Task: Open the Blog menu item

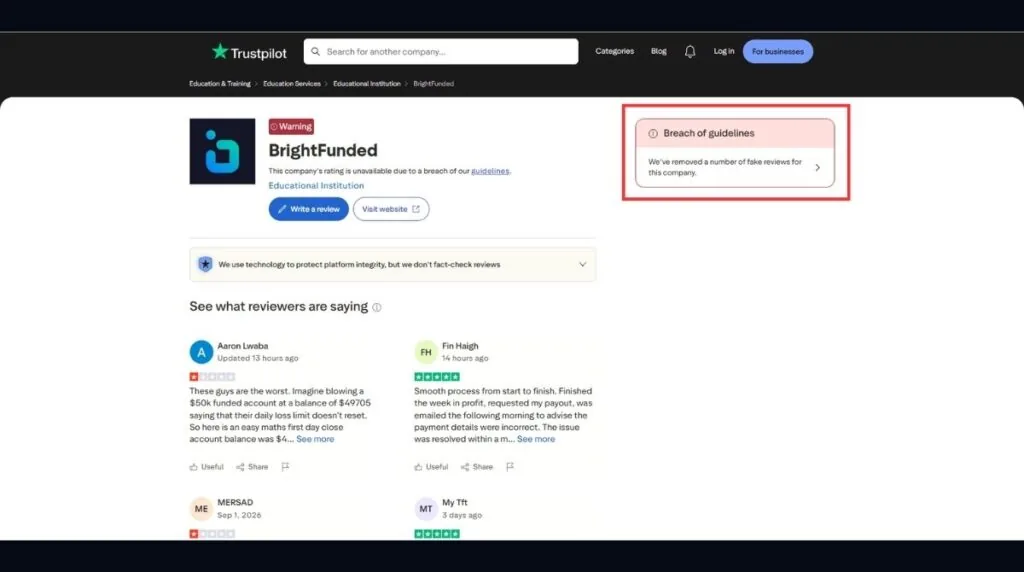Action: [659, 51]
